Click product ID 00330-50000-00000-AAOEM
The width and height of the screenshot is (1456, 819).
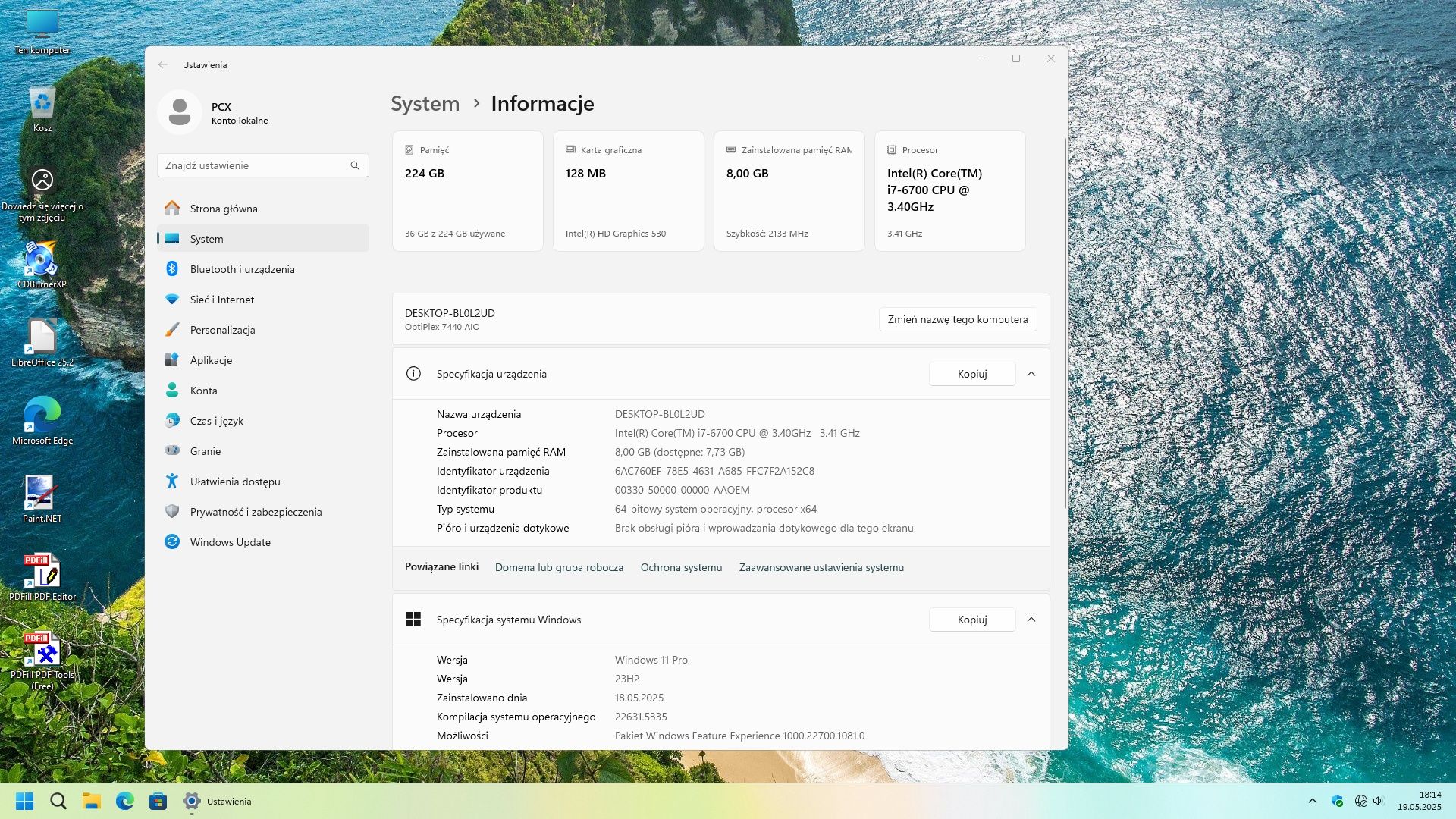(682, 490)
